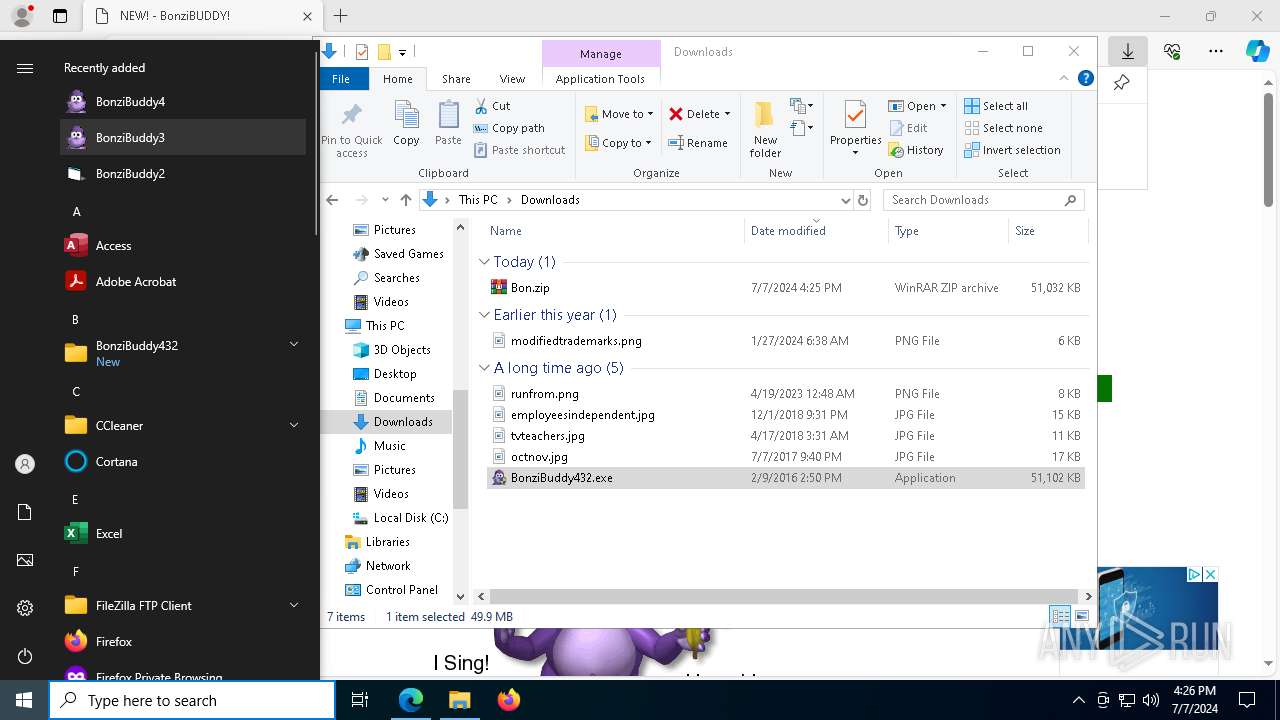Click Paste shortcut in the ribbon
The height and width of the screenshot is (720, 1280).
click(x=519, y=150)
